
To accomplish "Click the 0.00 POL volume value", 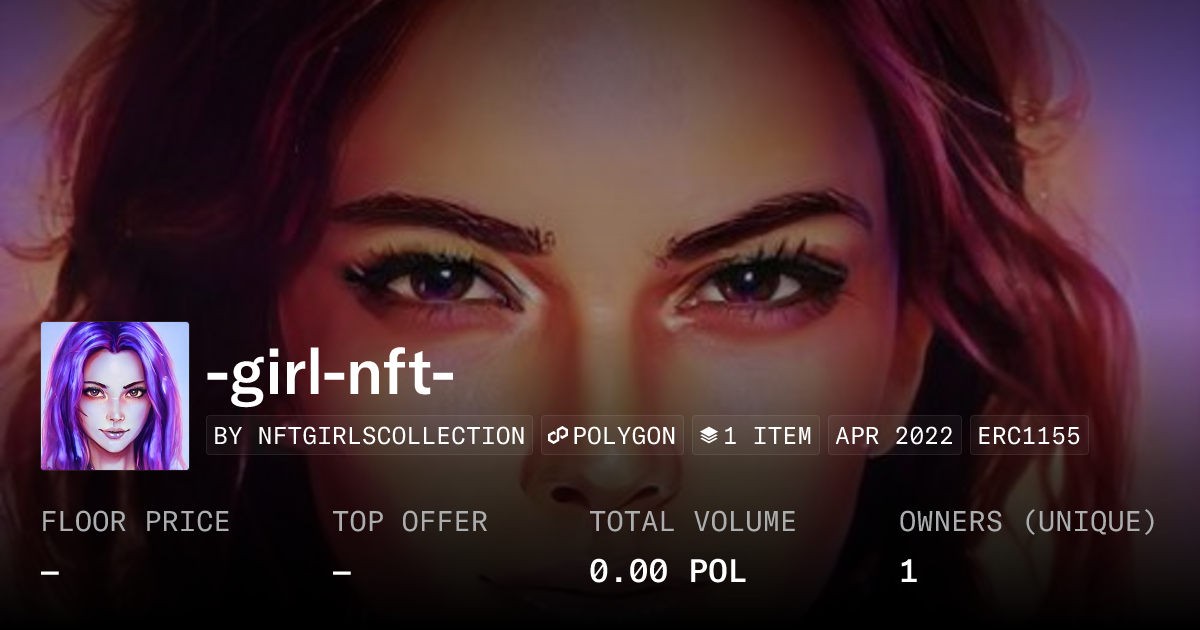I will point(668,572).
